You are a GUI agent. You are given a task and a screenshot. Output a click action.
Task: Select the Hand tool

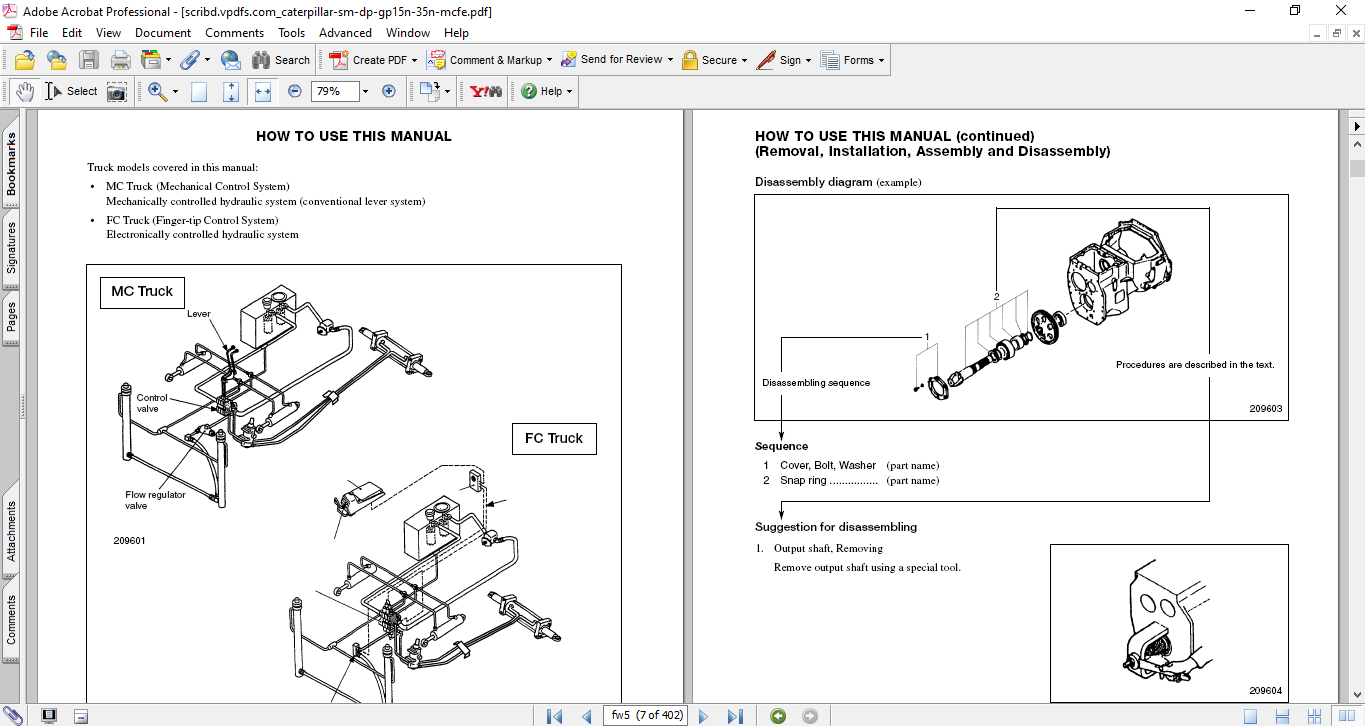(x=24, y=91)
